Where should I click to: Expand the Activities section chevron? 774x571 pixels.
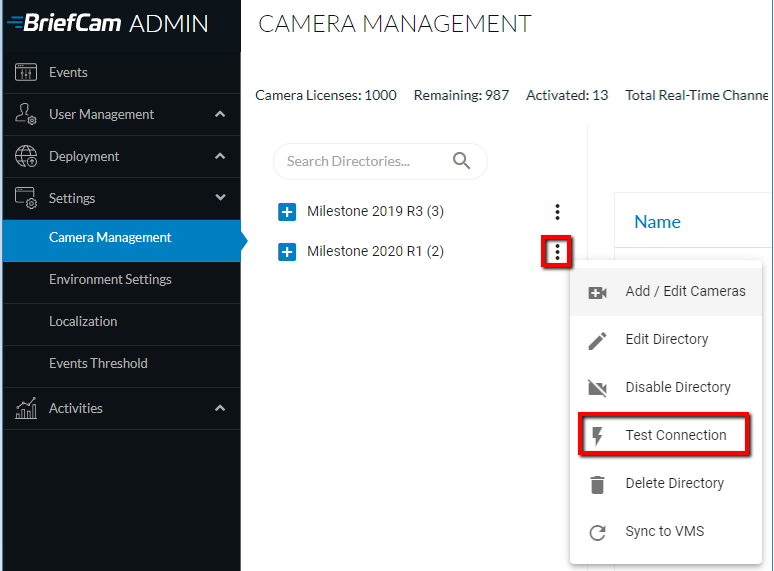click(x=220, y=408)
